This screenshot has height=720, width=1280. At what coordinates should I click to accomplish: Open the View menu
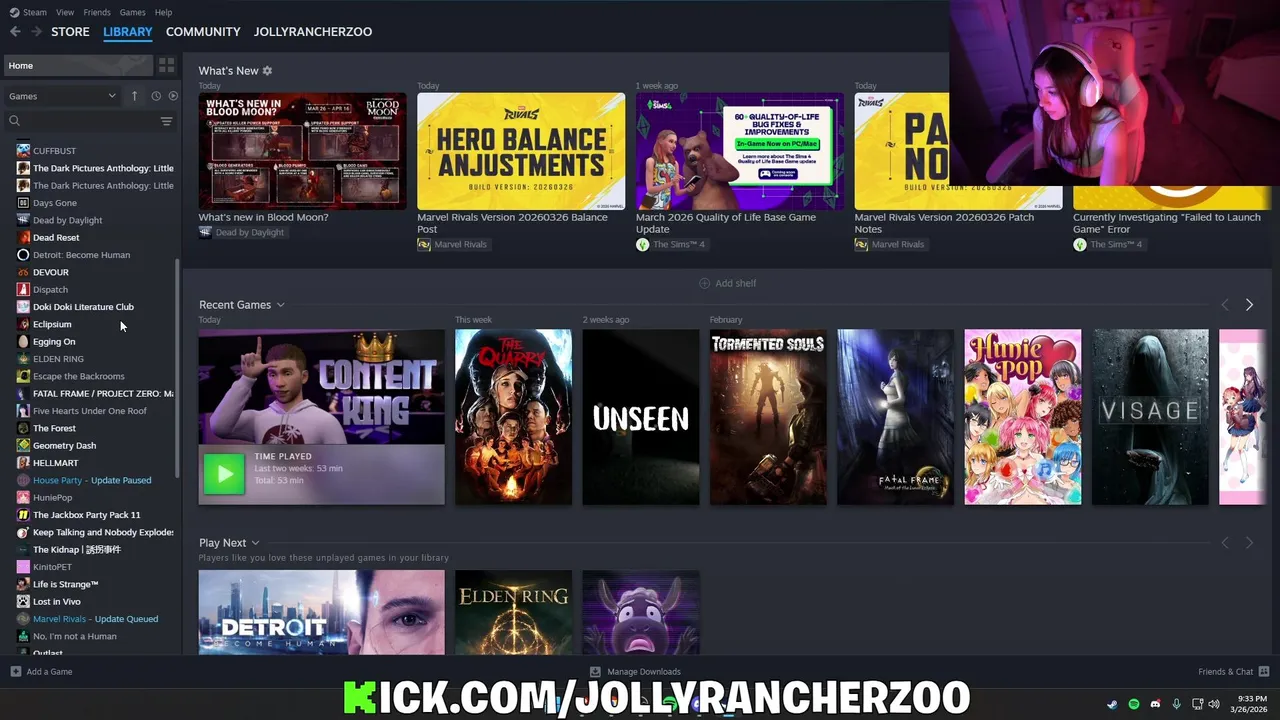pos(65,12)
